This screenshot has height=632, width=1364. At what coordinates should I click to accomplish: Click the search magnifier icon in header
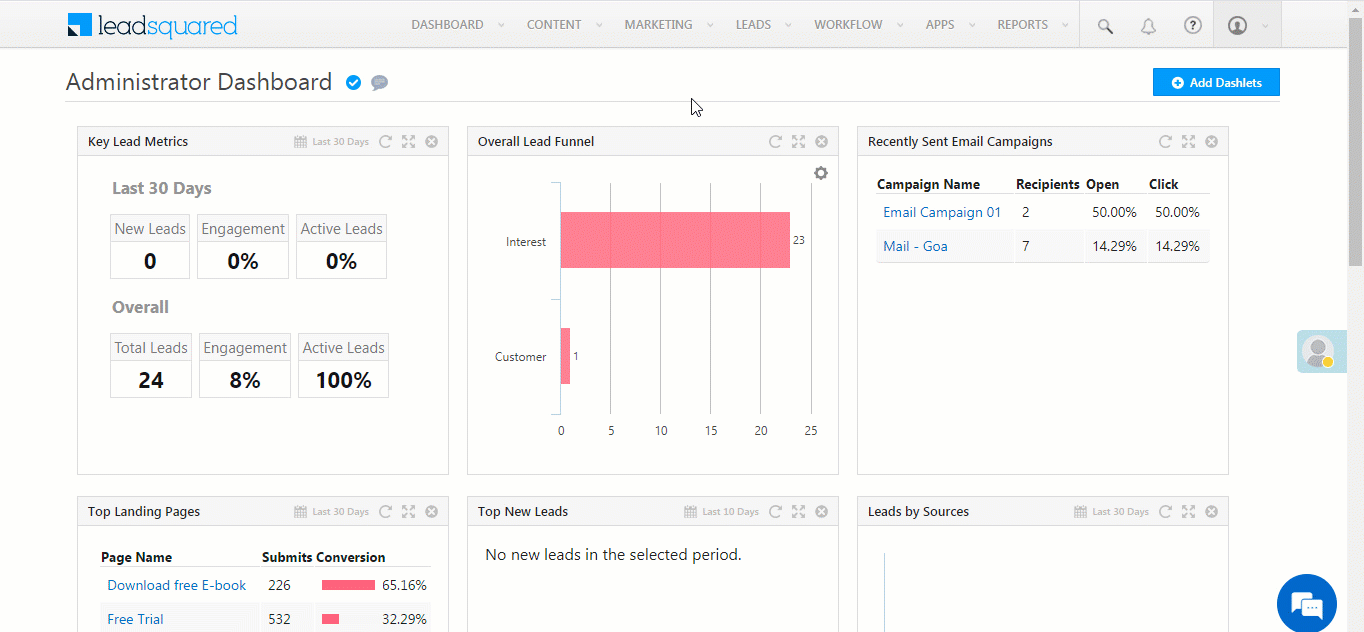(1105, 26)
